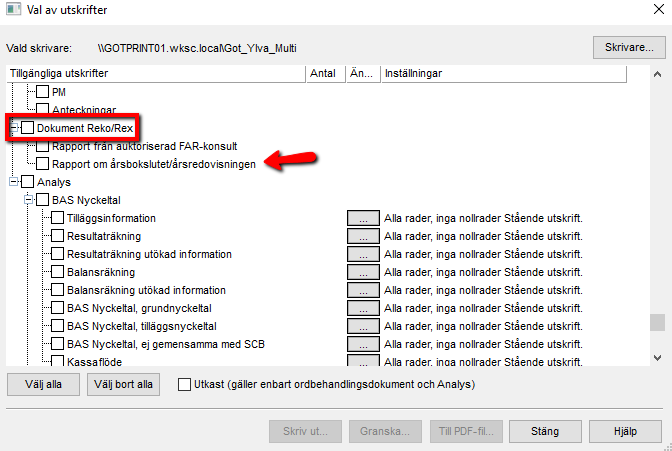This screenshot has height=451, width=672.
Task: Select settings text on Balansräkning row
Action: [x=483, y=272]
